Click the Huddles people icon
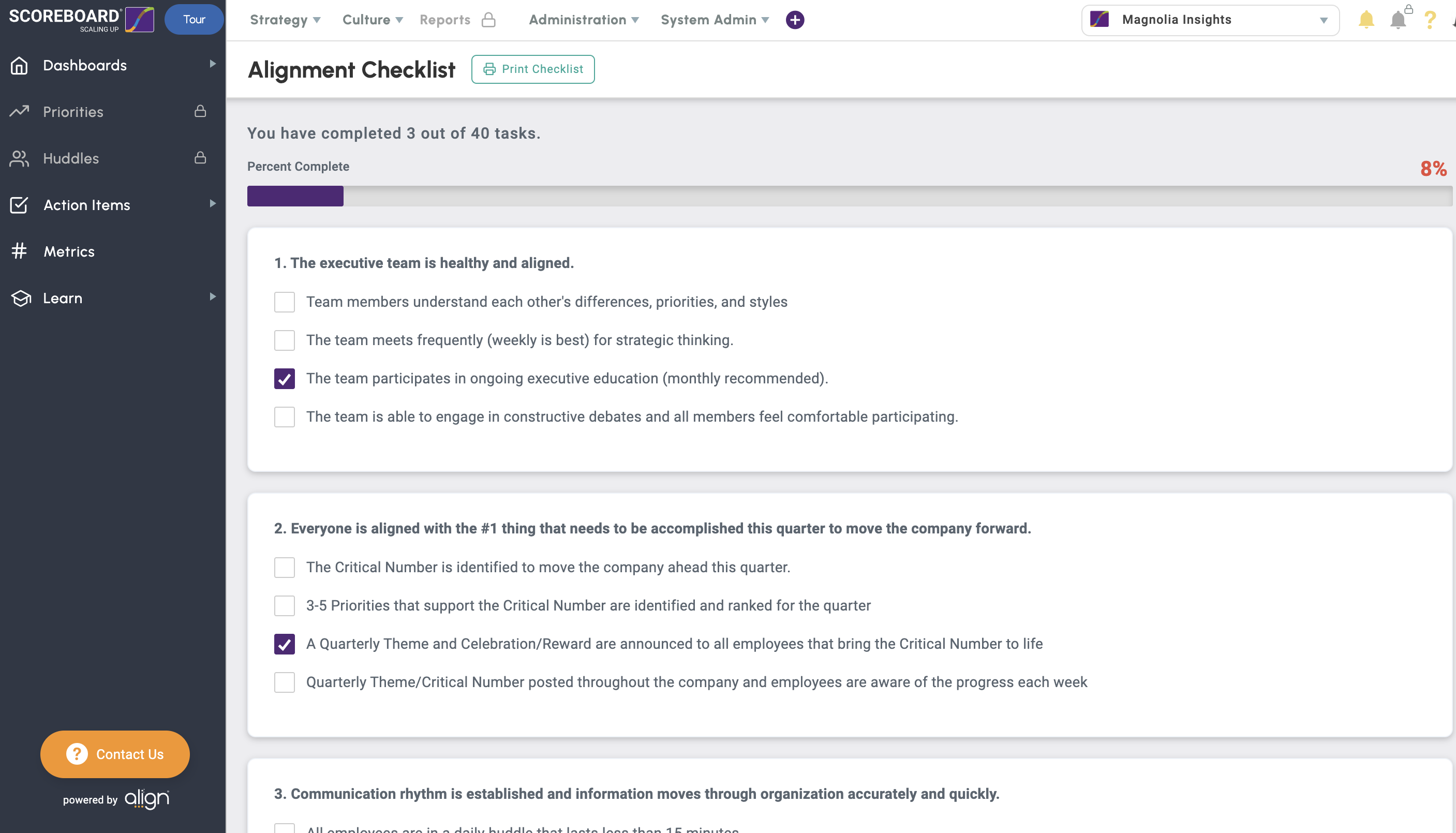This screenshot has height=833, width=1456. tap(20, 158)
